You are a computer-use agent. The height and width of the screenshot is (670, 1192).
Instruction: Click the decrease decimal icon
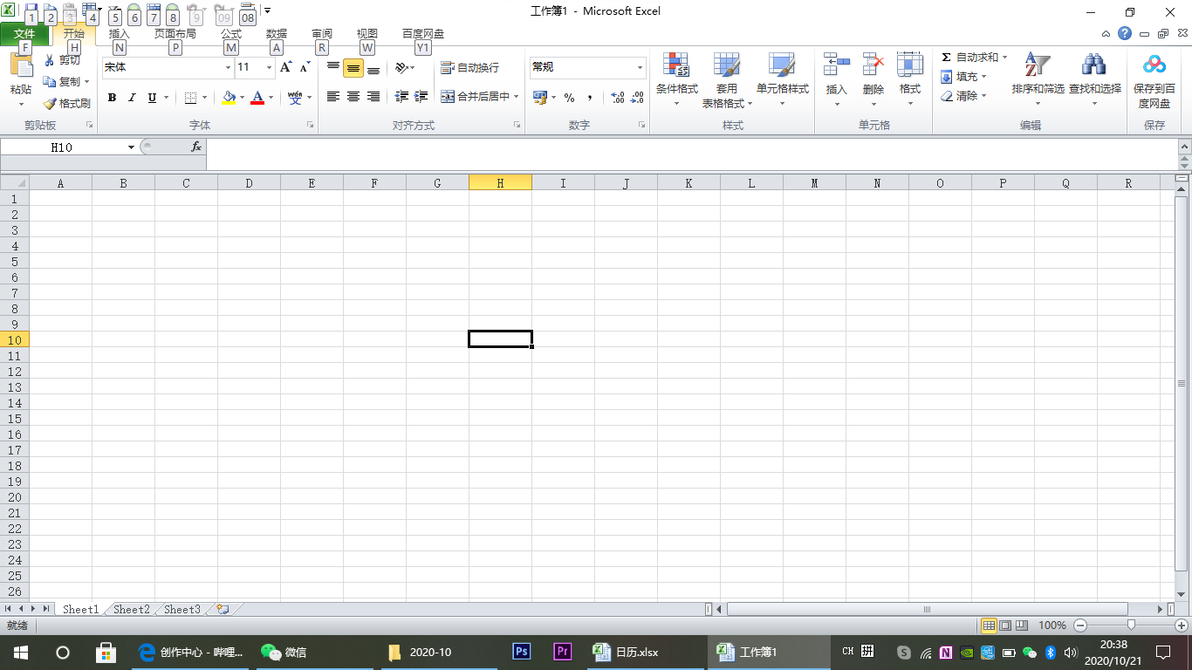pyautogui.click(x=637, y=97)
